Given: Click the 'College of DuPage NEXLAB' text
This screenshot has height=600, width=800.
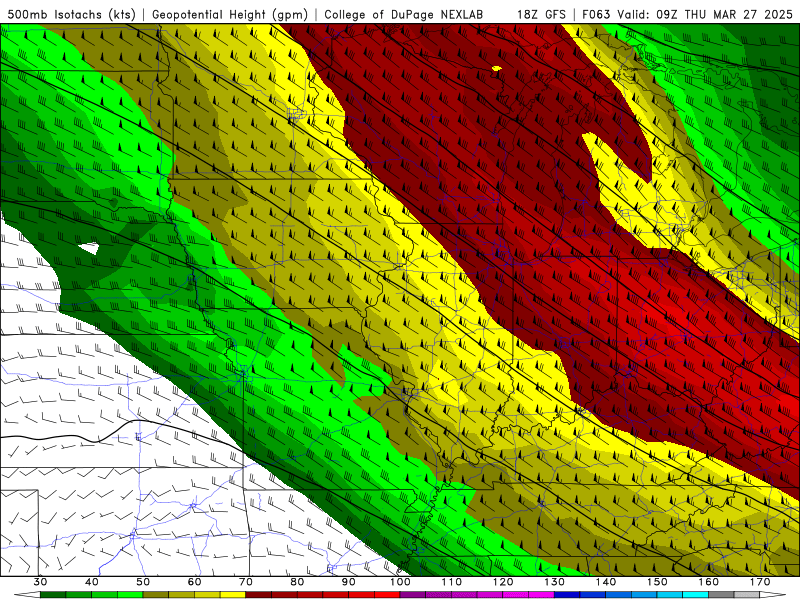Looking at the screenshot, I should [403, 15].
